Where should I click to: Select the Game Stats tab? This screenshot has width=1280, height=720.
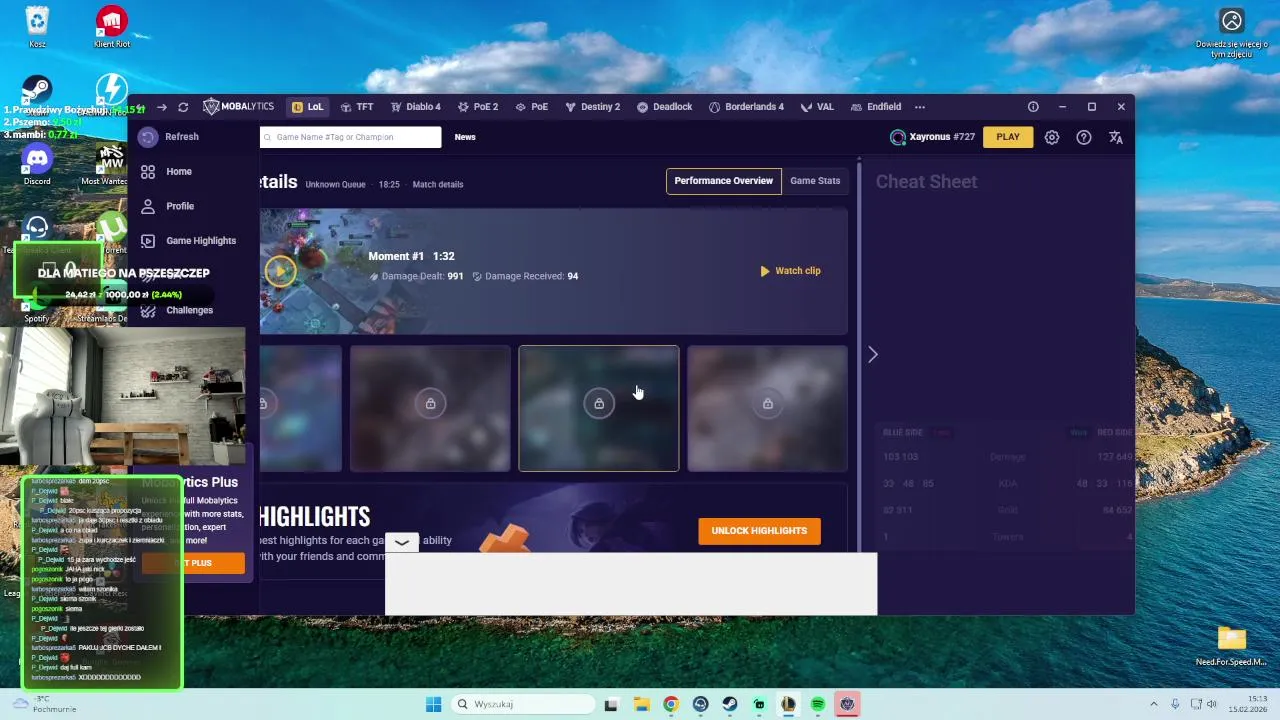[x=815, y=181]
